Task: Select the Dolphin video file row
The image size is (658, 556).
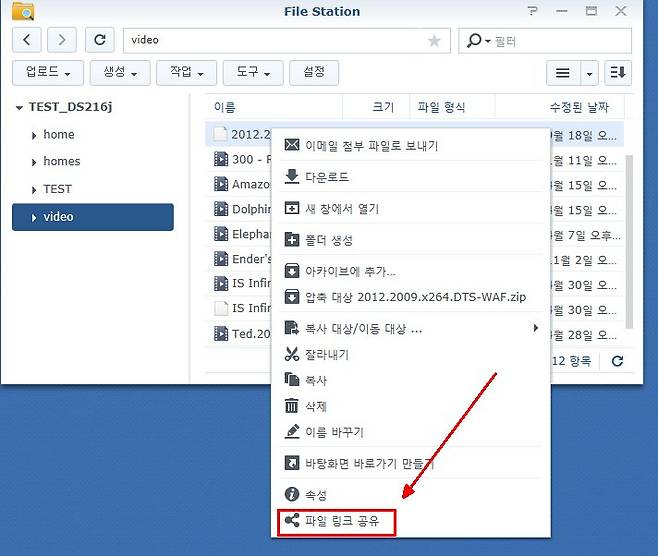Action: pos(238,209)
